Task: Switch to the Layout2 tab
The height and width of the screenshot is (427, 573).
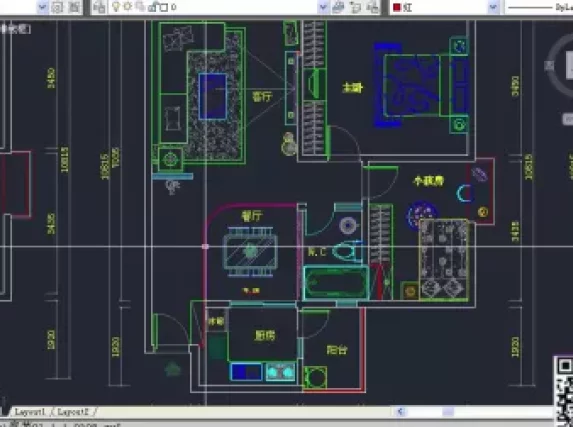Action: (73, 412)
